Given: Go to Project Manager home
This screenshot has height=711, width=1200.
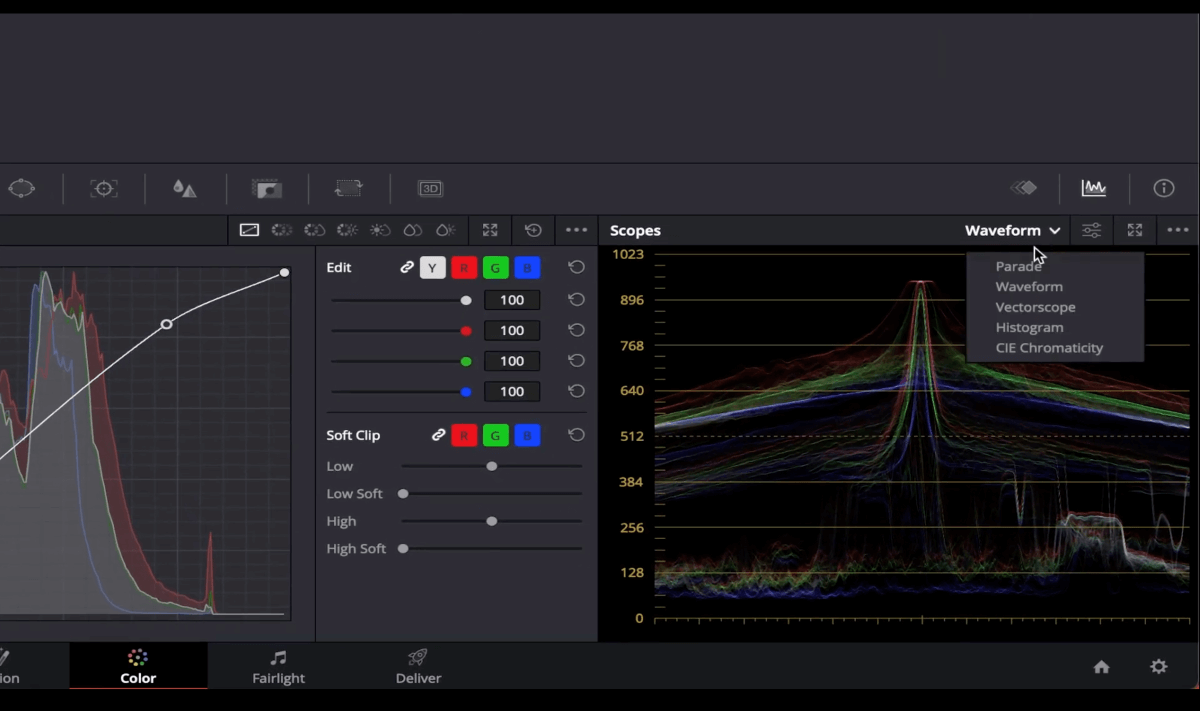Looking at the screenshot, I should coord(1101,667).
